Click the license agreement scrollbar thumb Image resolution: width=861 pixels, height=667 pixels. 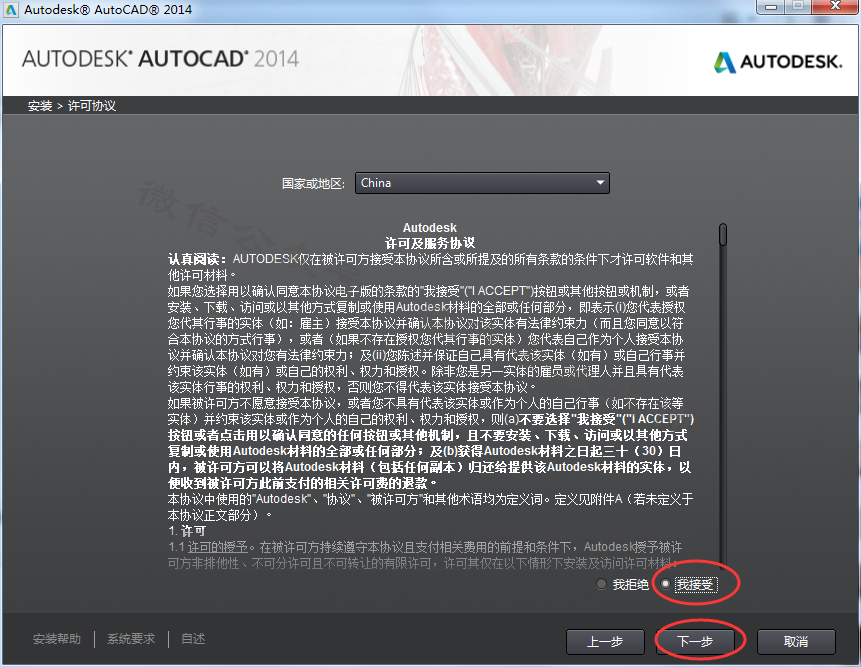pyautogui.click(x=723, y=234)
